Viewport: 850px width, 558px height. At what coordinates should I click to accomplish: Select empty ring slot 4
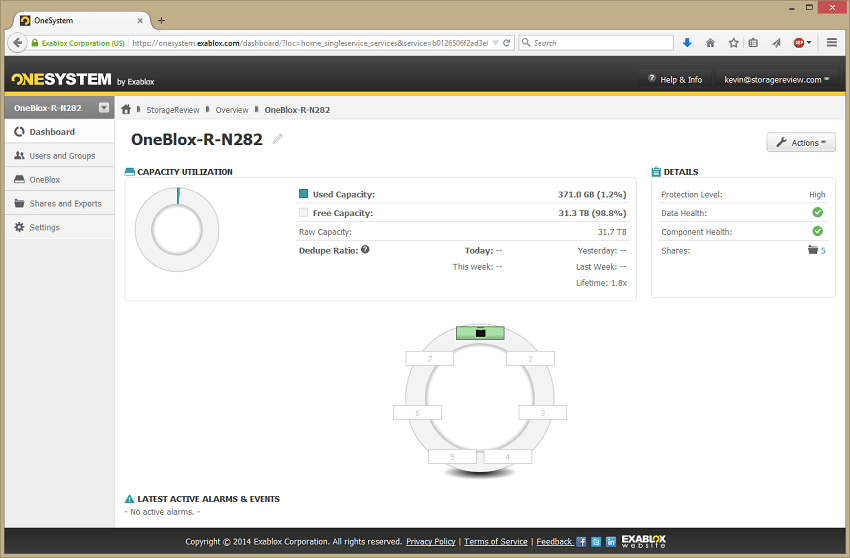507,457
